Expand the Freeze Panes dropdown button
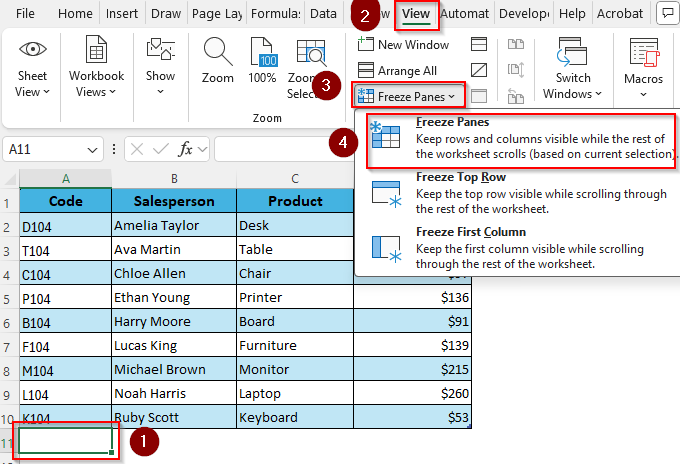 pos(408,96)
